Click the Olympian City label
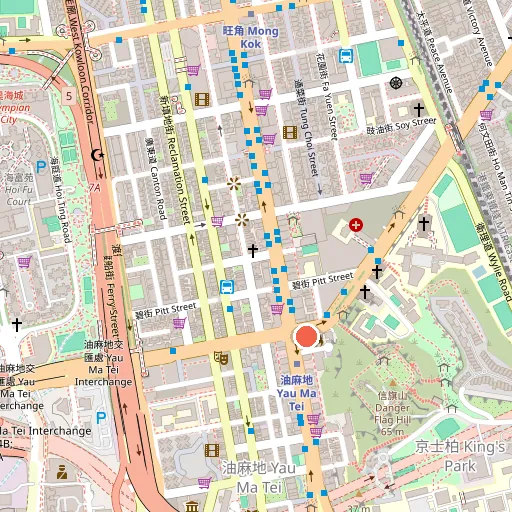This screenshot has height=512, width=512. tap(14, 107)
